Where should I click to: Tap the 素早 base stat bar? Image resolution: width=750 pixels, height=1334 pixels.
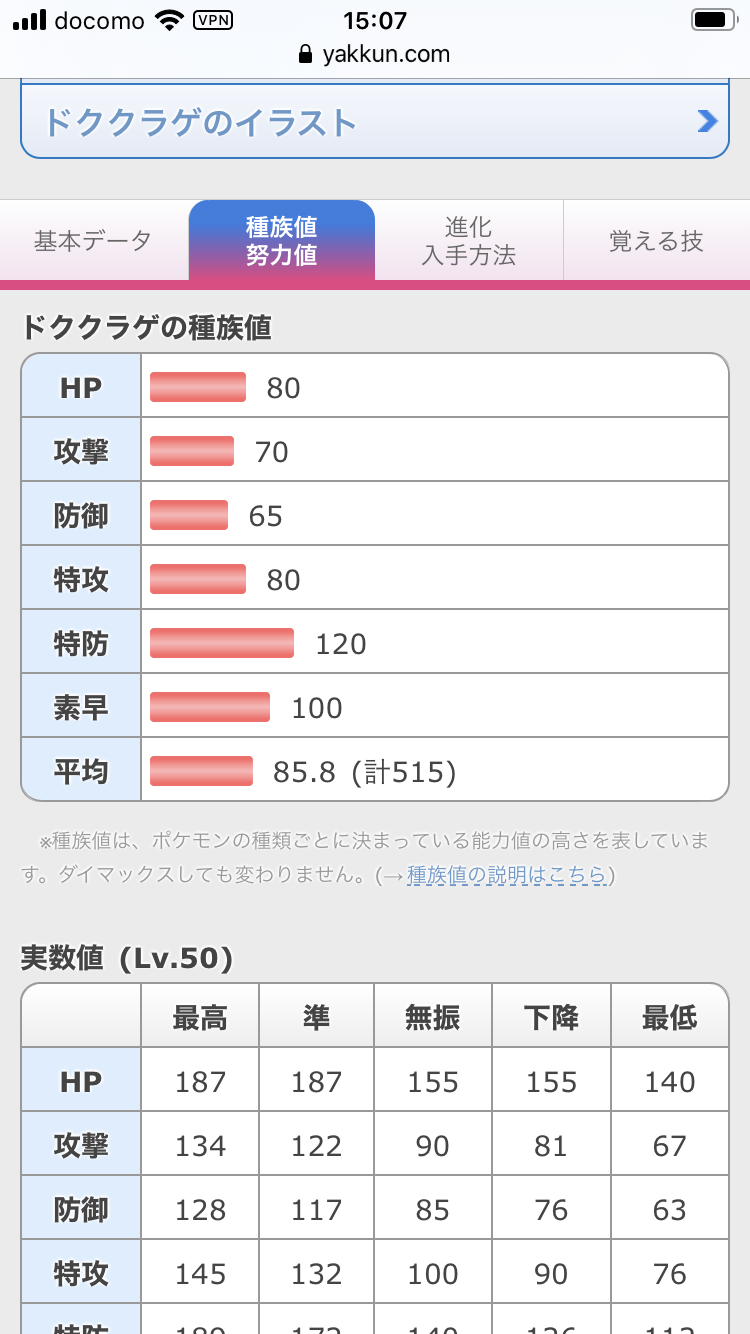pos(210,707)
